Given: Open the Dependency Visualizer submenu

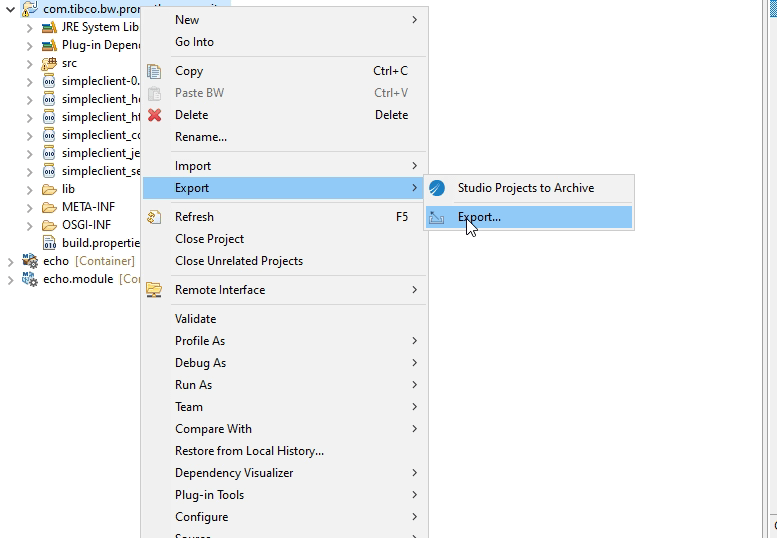Looking at the screenshot, I should [x=234, y=473].
